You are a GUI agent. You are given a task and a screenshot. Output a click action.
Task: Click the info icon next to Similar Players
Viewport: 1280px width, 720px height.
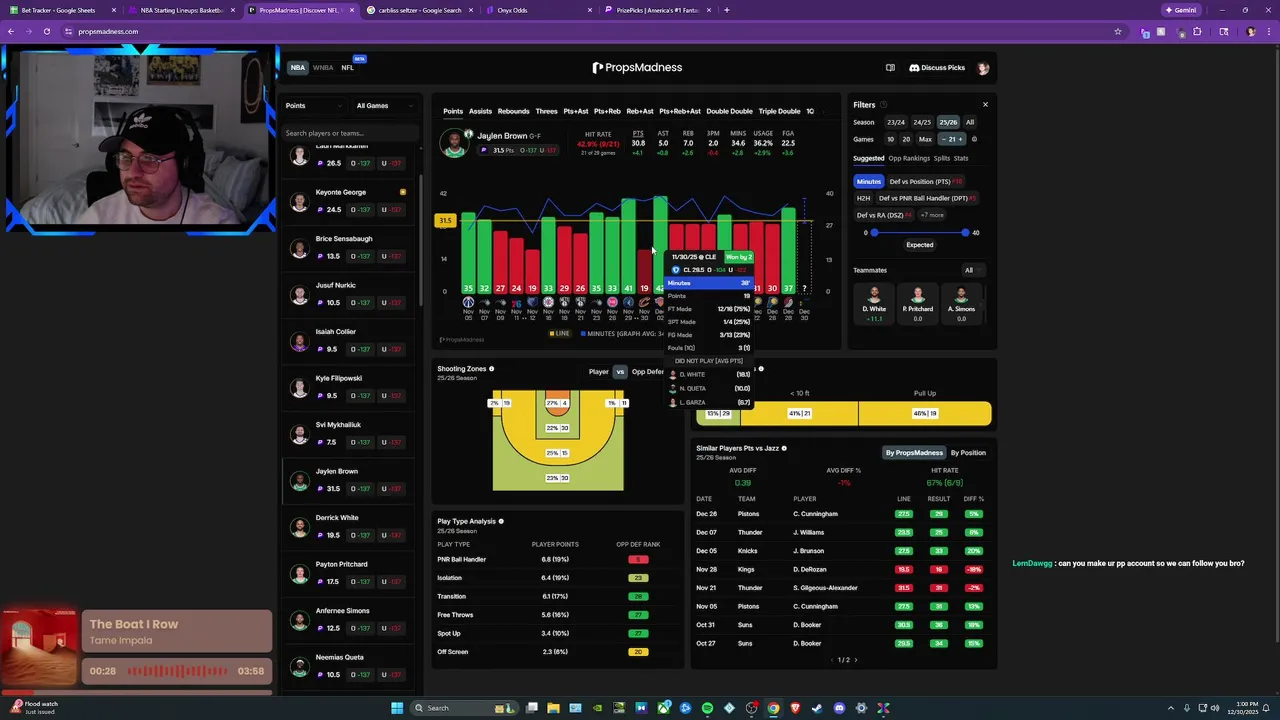click(x=784, y=448)
